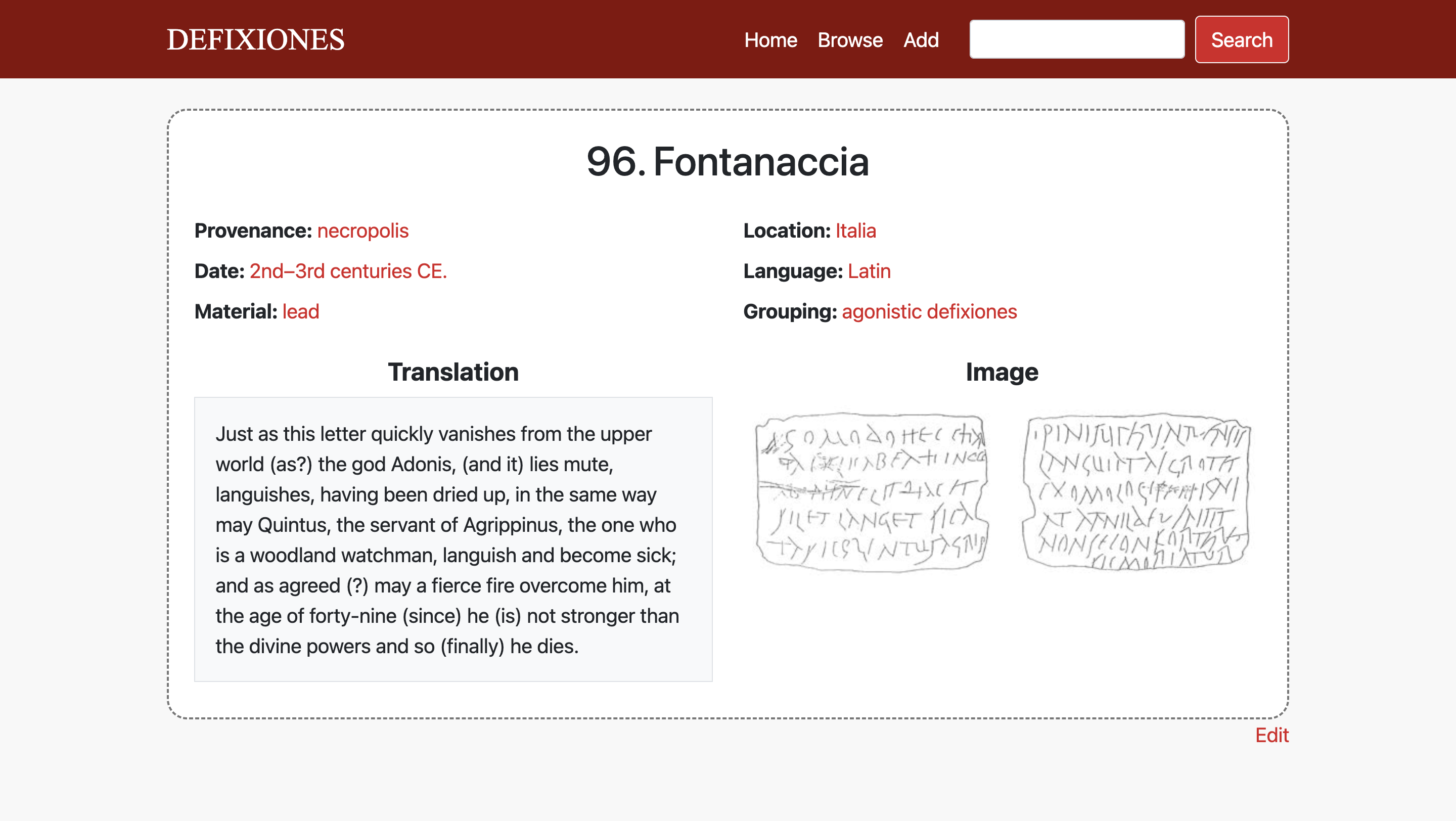The height and width of the screenshot is (821, 1456).
Task: Click the Image section heading
Action: click(x=1002, y=372)
